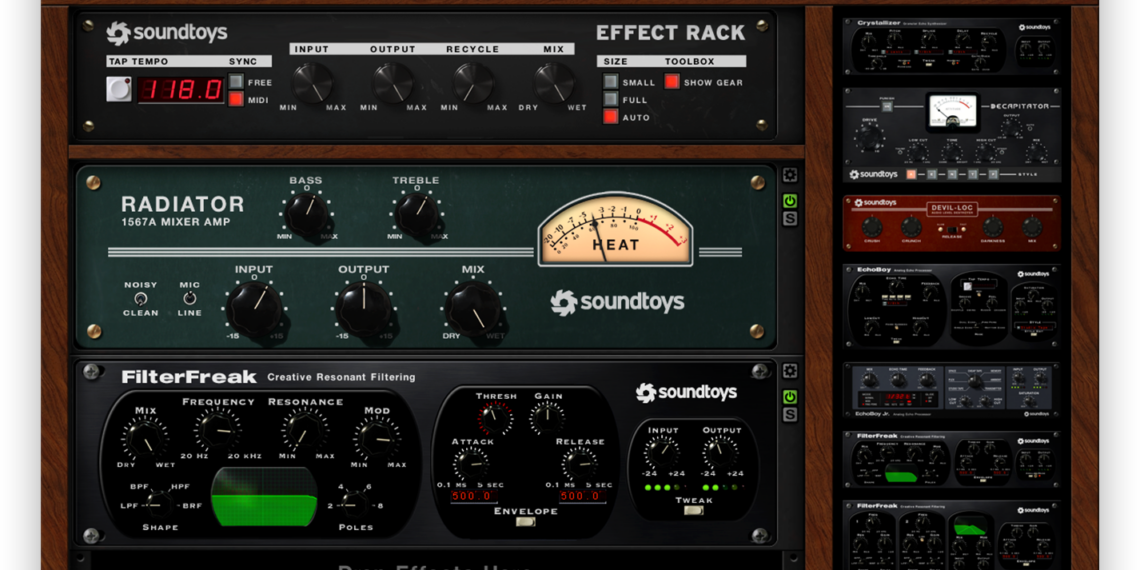1140x570 pixels.
Task: Toggle Radiator power bypass icon
Action: [790, 201]
